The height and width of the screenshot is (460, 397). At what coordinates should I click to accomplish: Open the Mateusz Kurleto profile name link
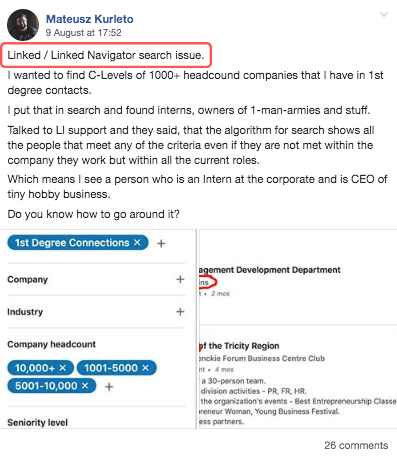point(89,19)
